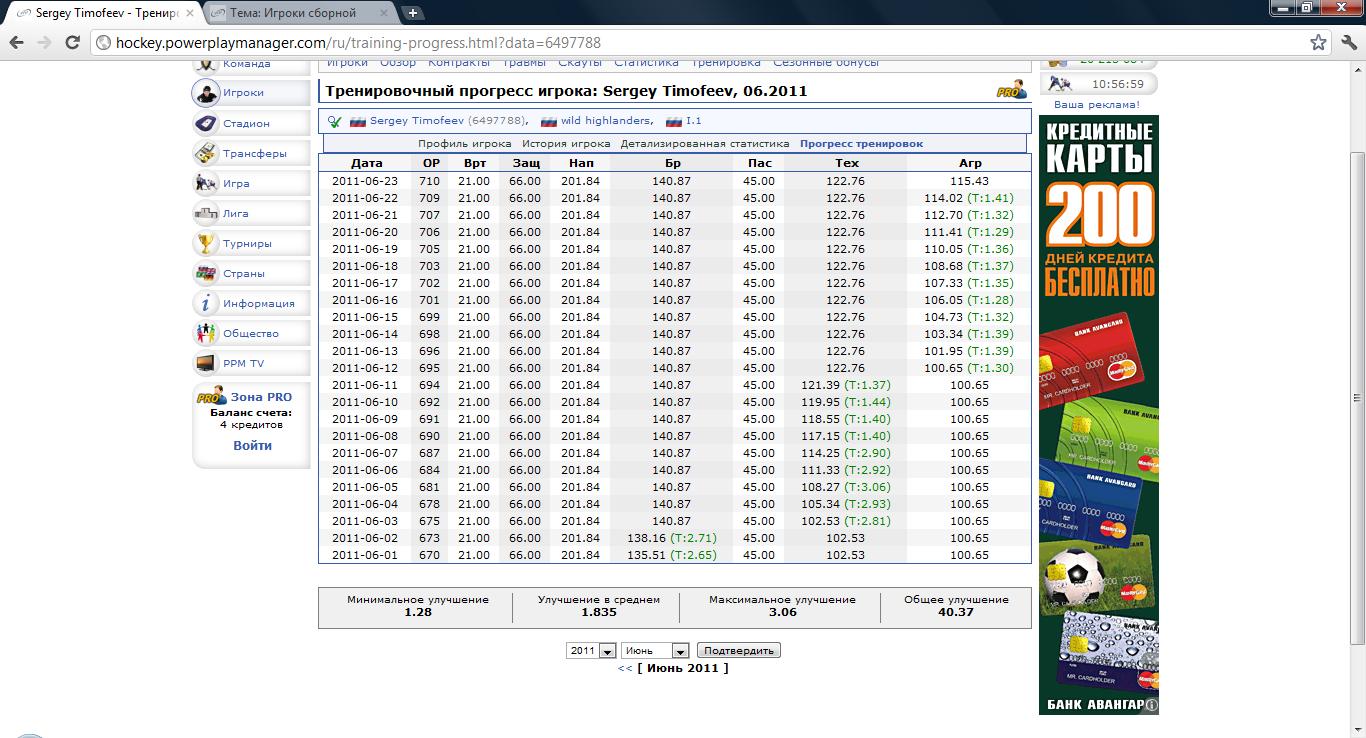The height and width of the screenshot is (738, 1366).
Task: Click the browser Back arrow
Action: click(x=17, y=43)
